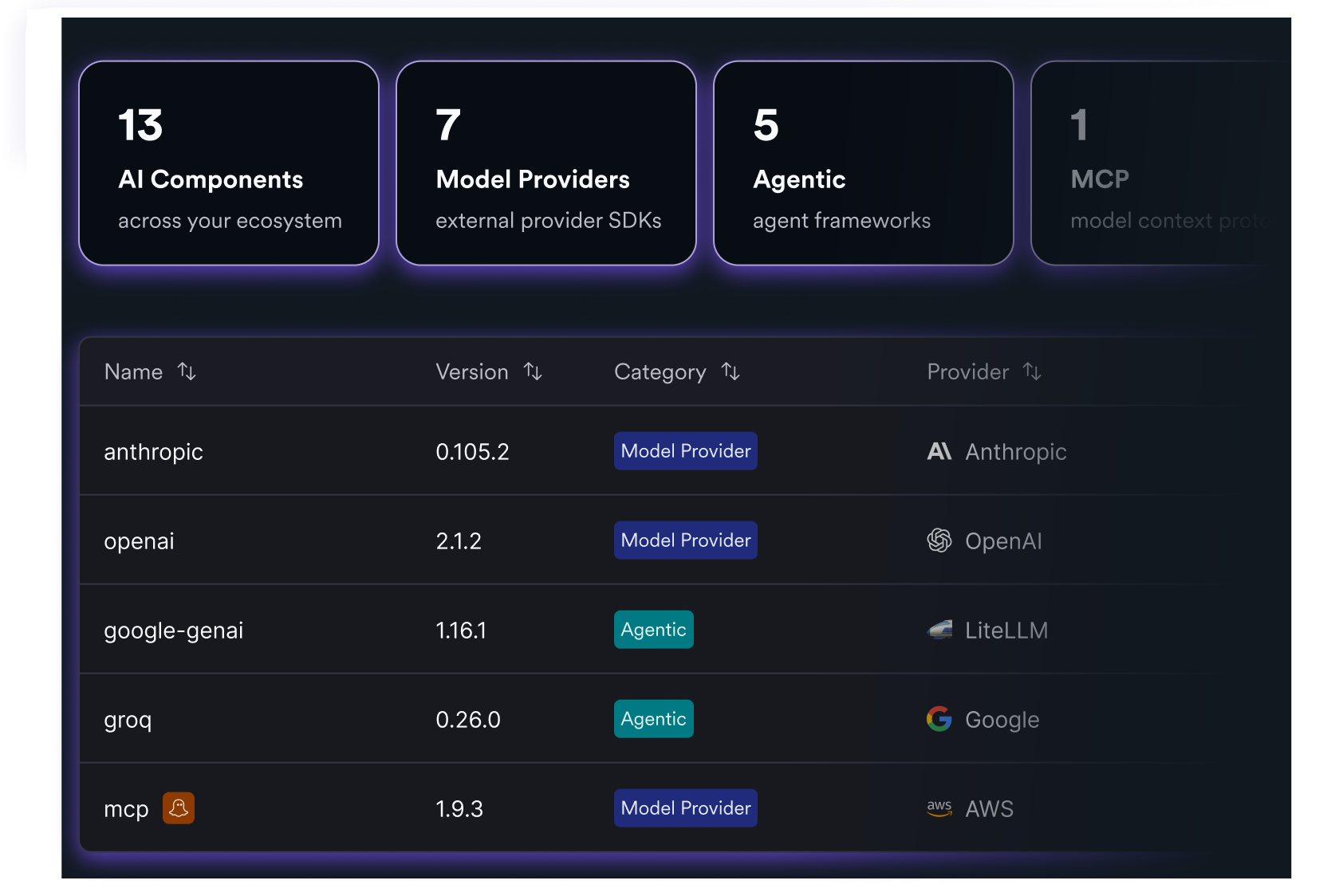
Task: Click the Category column header
Action: (660, 372)
